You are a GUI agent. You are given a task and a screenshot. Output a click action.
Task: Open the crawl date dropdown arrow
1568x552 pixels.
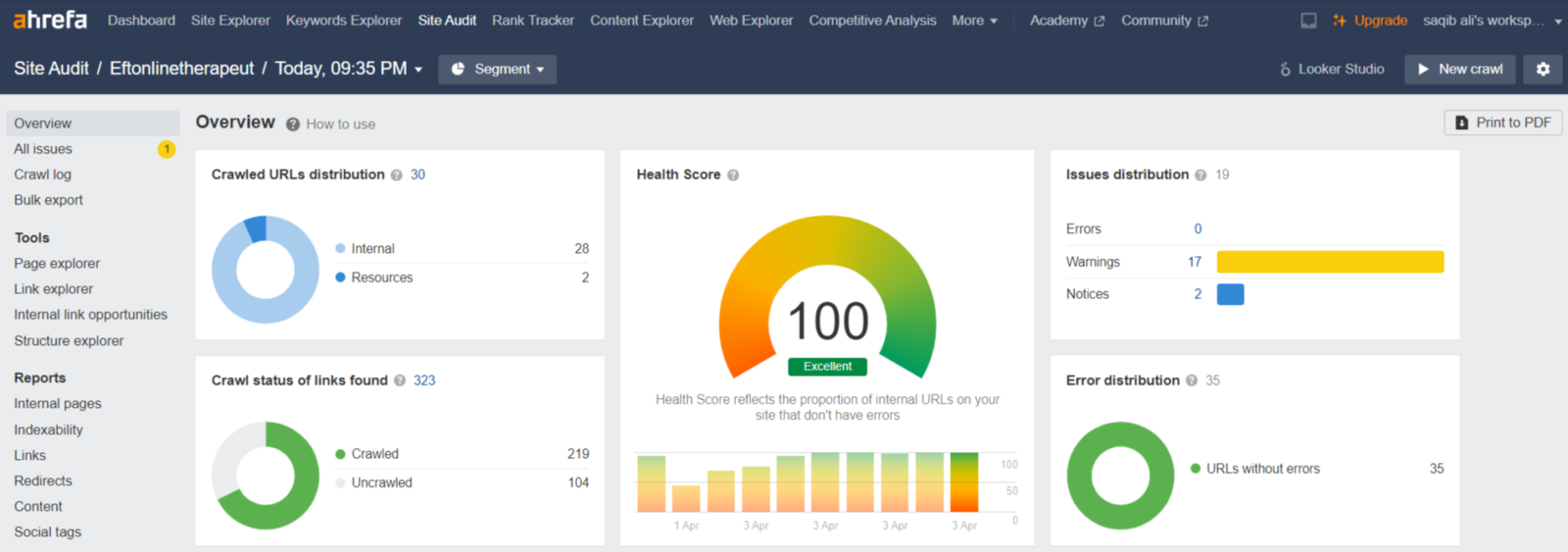(x=418, y=70)
